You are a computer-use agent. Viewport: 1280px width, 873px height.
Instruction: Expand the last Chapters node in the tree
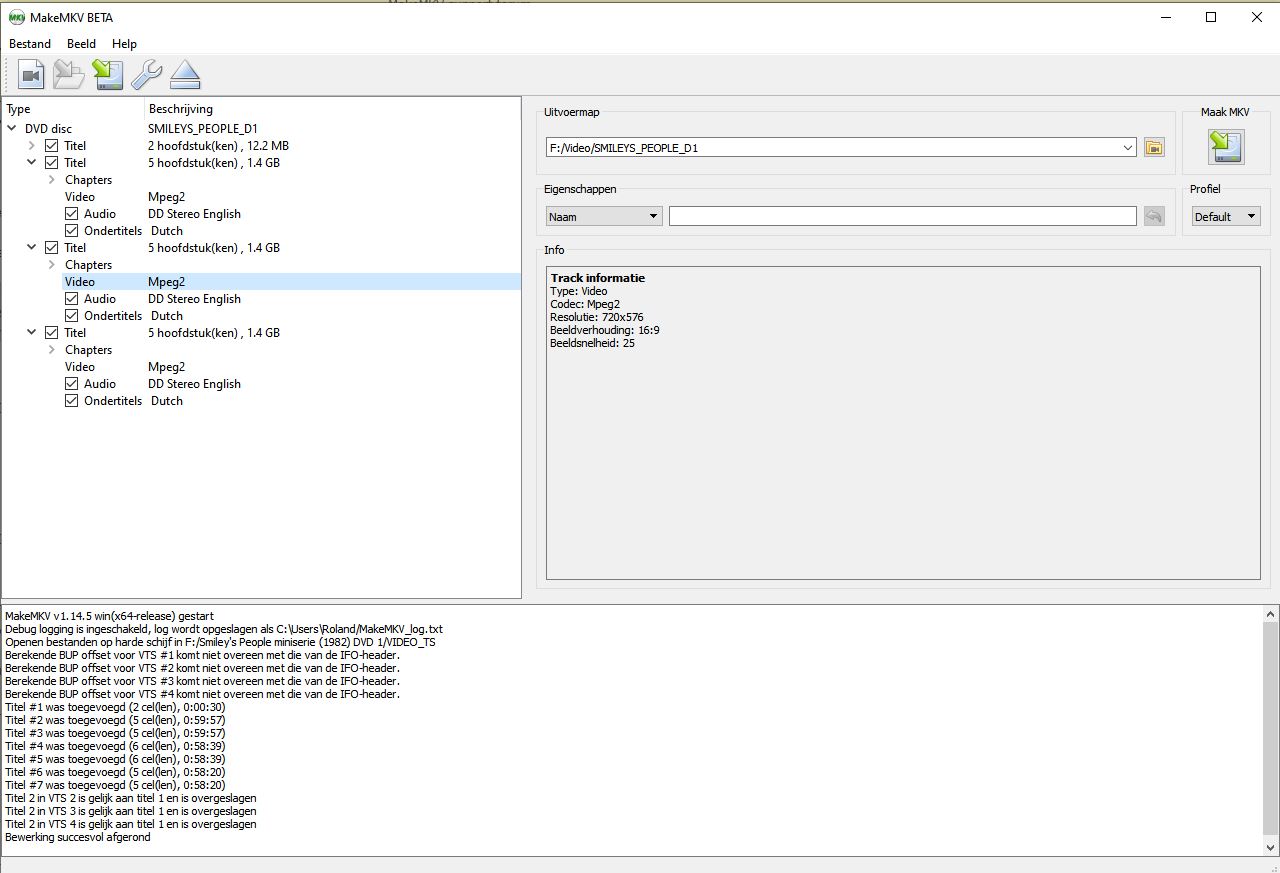(x=52, y=350)
